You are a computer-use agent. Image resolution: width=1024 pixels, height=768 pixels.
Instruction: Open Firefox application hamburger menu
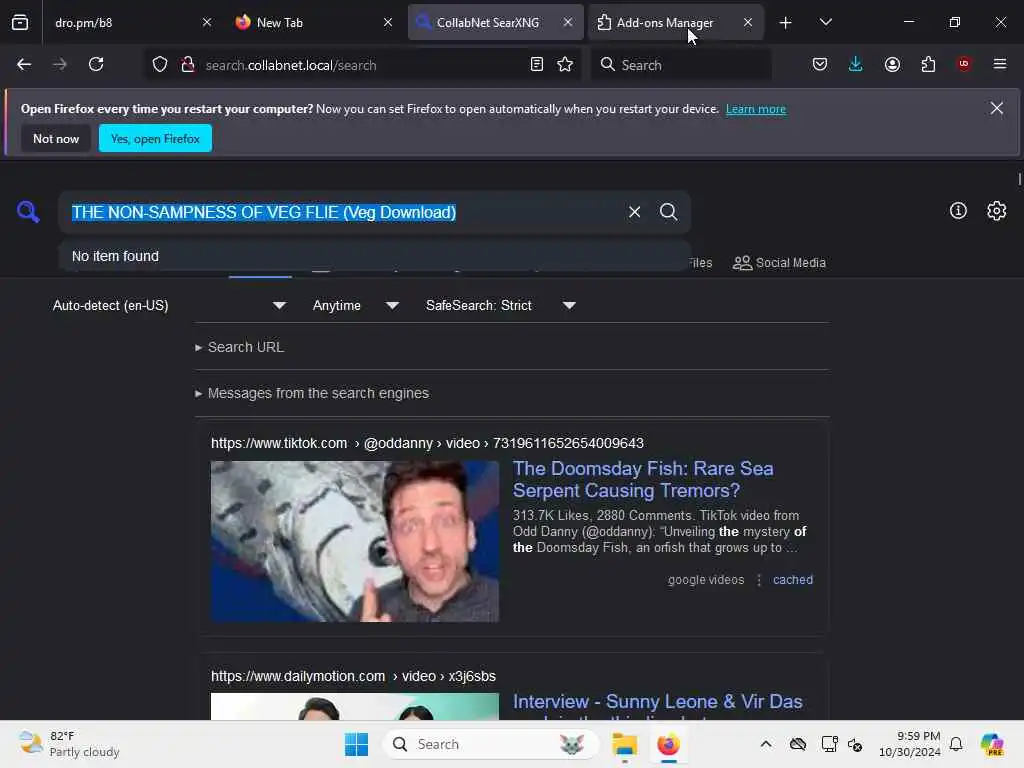coord(1000,64)
